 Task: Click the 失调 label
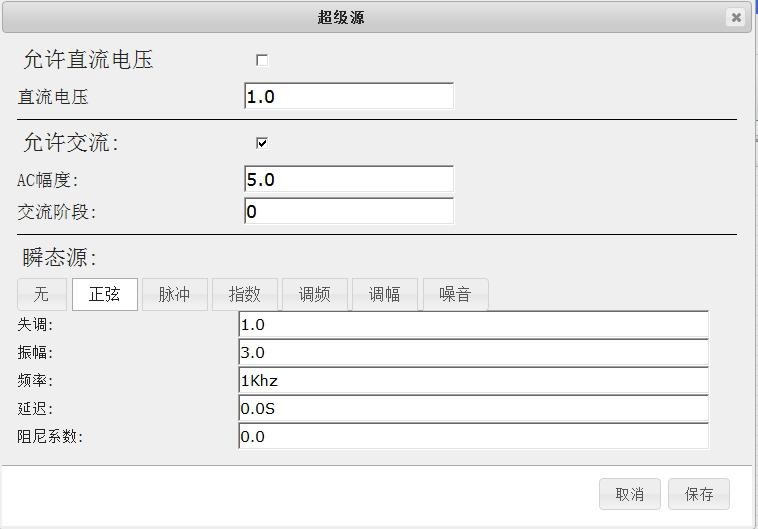pos(35,324)
